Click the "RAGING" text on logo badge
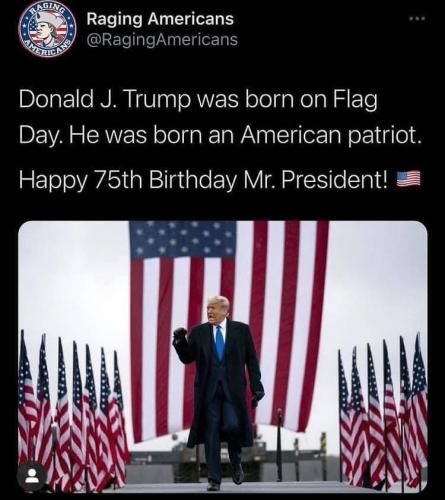This screenshot has height=500, width=445. point(50,7)
